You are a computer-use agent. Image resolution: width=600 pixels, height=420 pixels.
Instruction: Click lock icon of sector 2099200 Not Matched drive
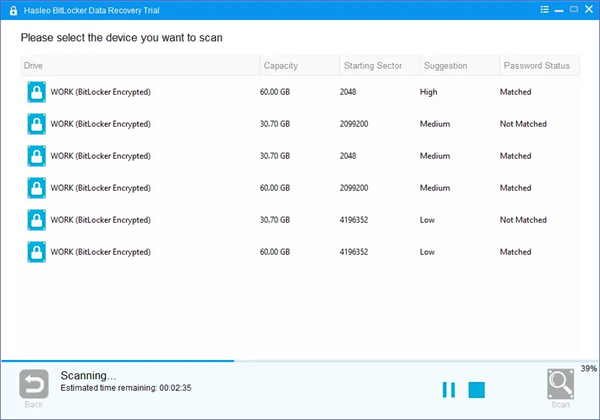tap(37, 124)
